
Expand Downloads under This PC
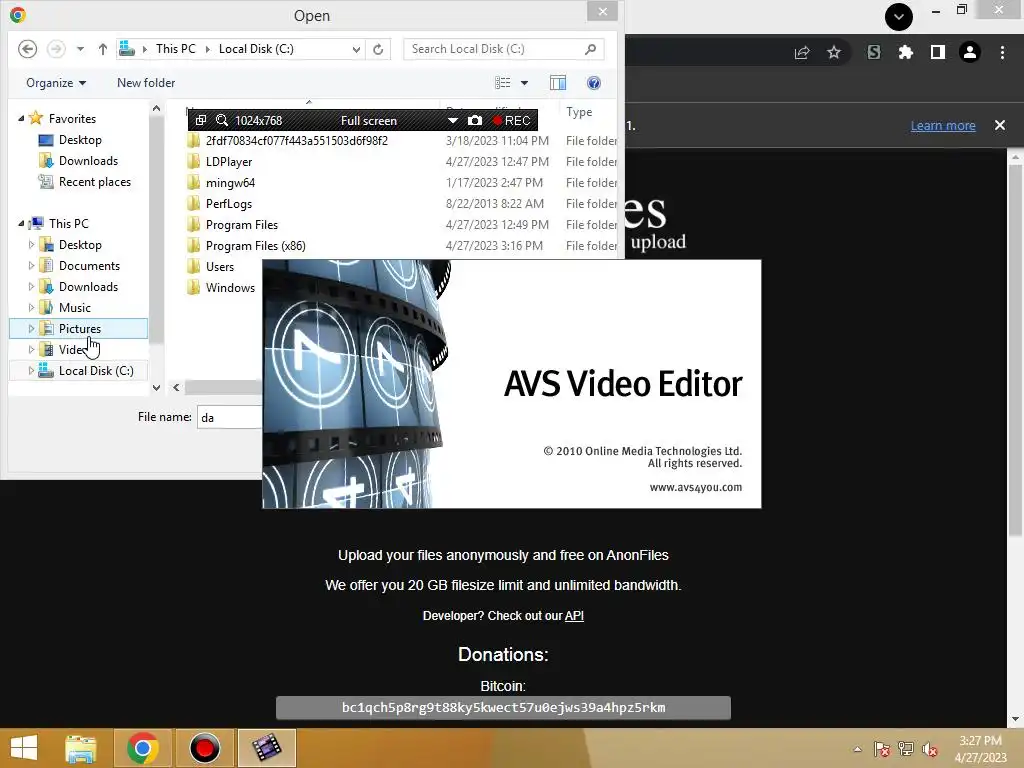click(31, 287)
